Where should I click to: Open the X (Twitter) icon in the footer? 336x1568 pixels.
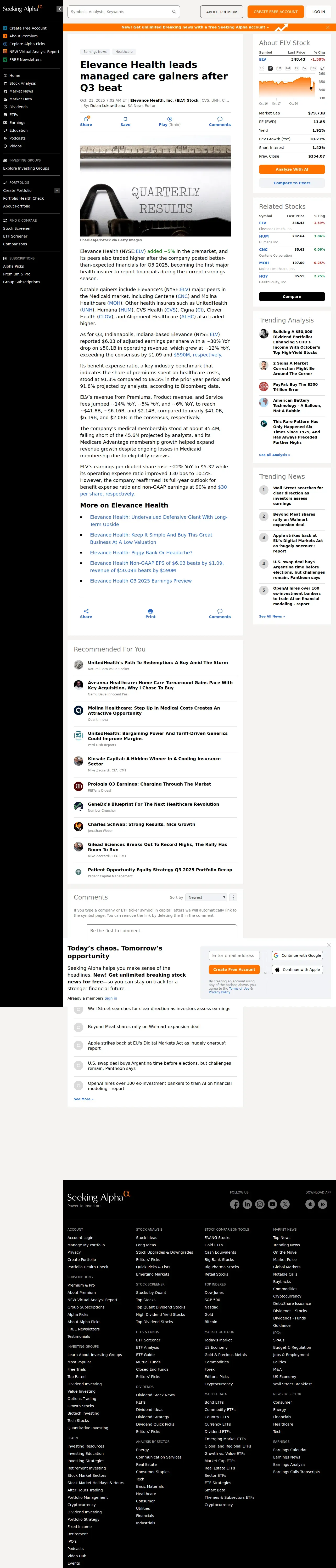[285, 1204]
